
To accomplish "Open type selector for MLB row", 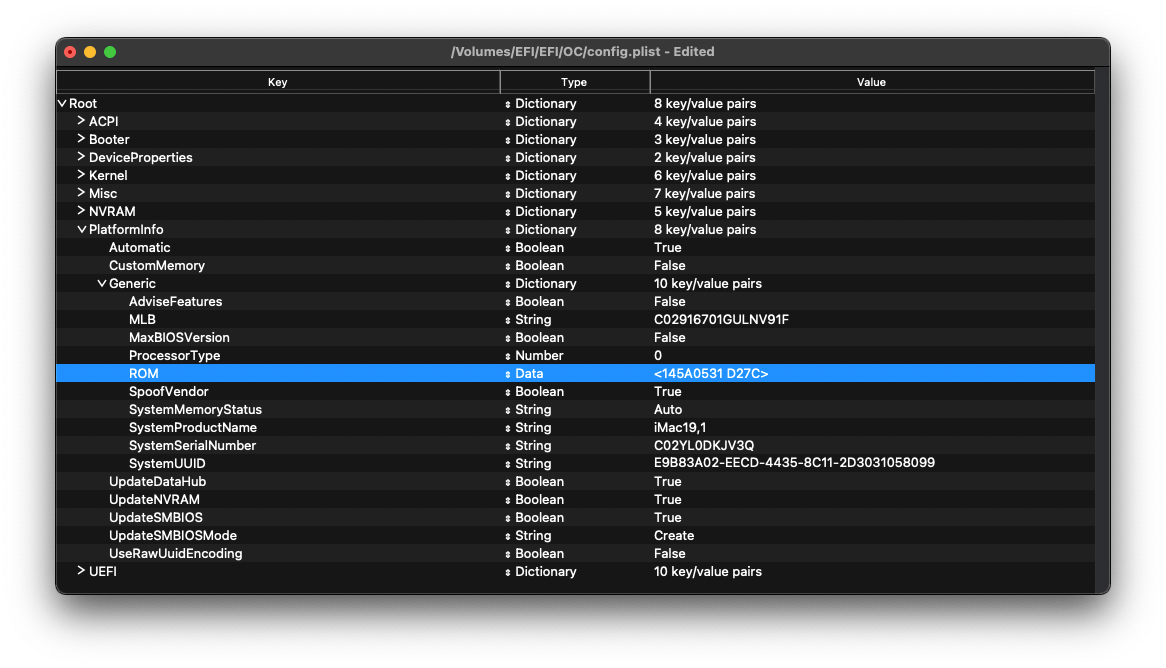I will click(508, 320).
